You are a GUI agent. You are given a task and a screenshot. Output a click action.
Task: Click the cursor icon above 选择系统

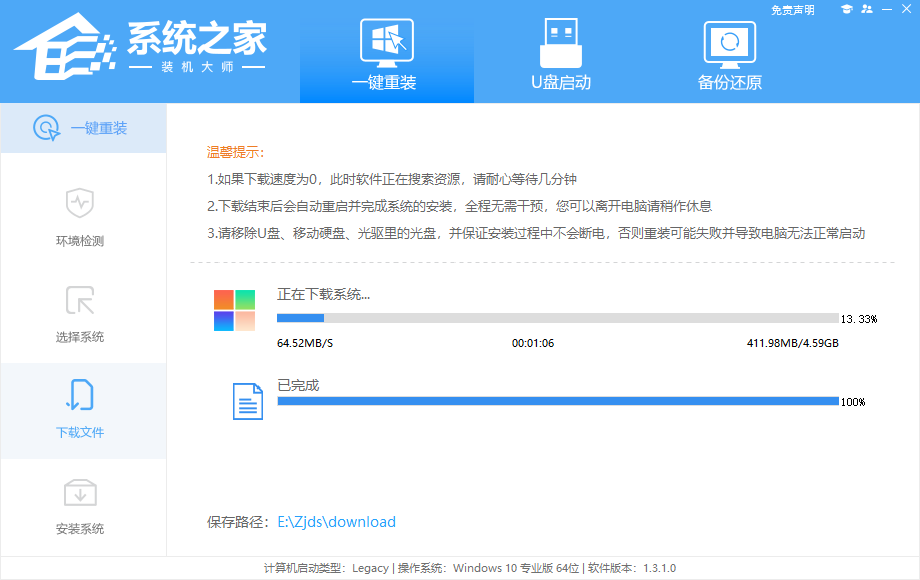click(x=80, y=300)
